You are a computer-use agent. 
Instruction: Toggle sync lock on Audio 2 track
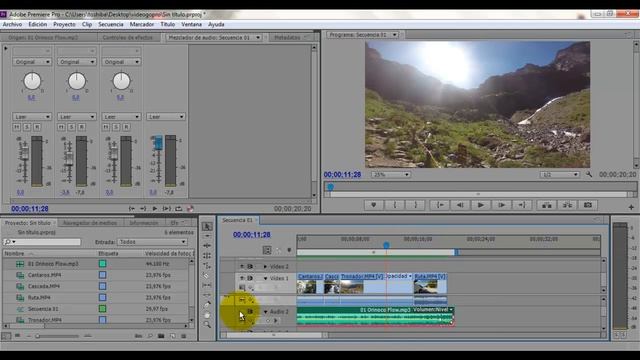point(250,311)
